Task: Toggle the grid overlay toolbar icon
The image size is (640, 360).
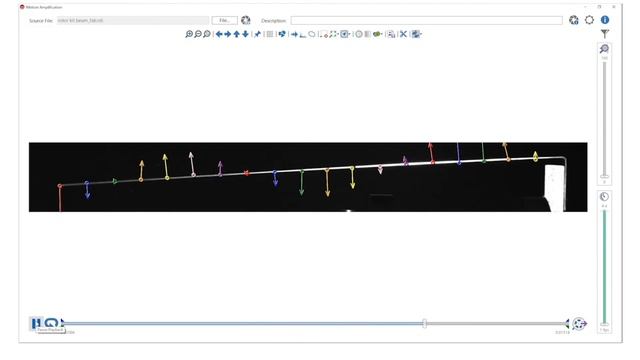Action: (270, 34)
